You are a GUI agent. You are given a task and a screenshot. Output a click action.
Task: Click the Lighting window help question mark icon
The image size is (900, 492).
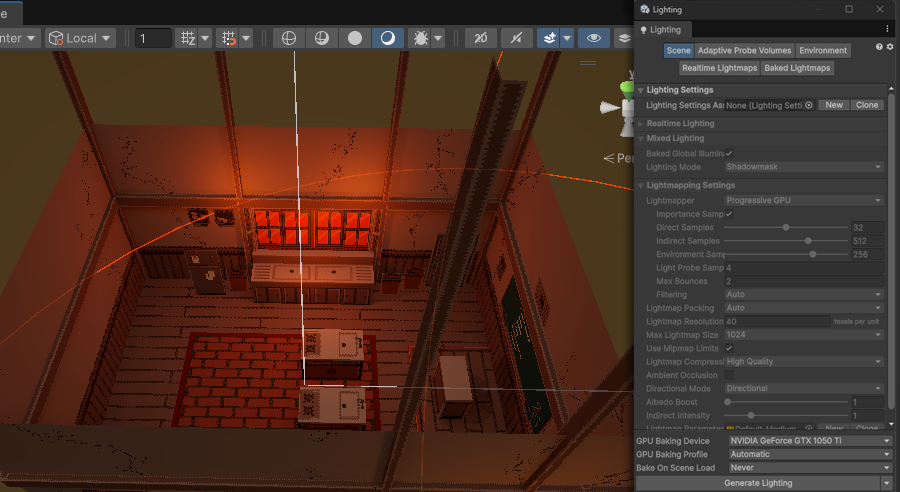[879, 47]
